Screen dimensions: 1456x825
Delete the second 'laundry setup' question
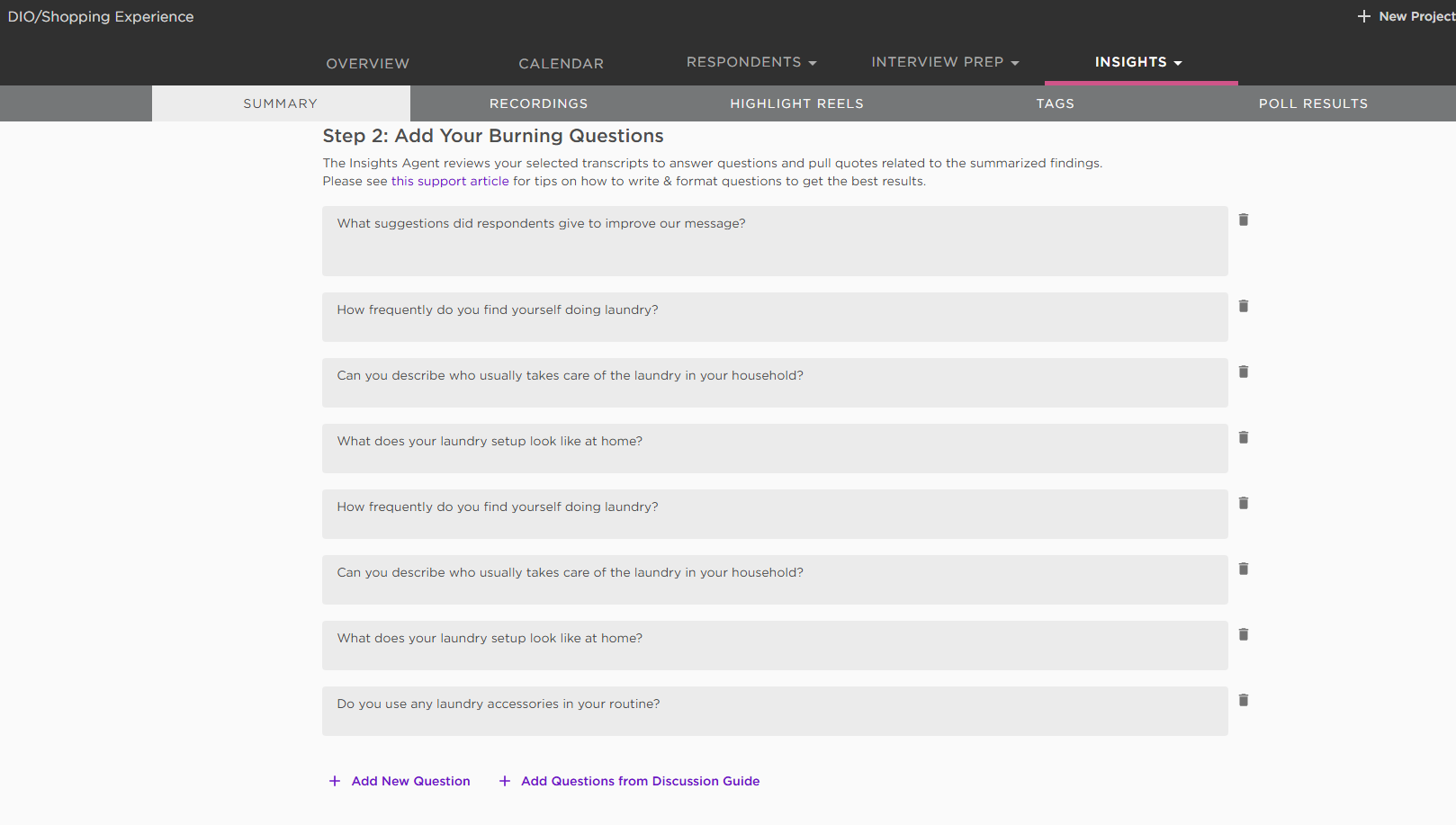1244,634
